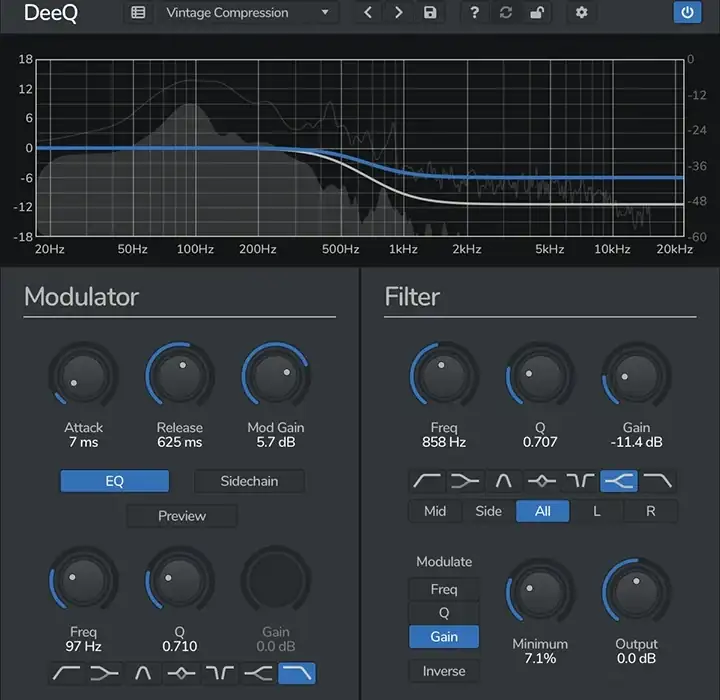Click the Release knob

click(180, 375)
